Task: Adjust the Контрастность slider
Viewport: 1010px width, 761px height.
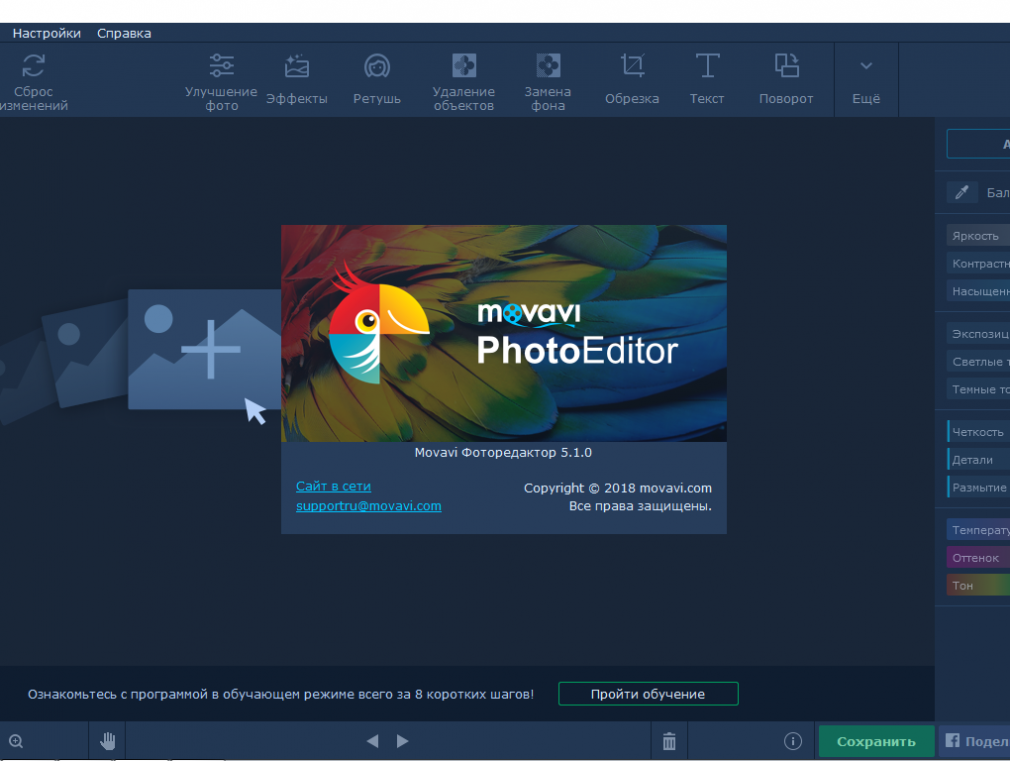Action: click(978, 264)
